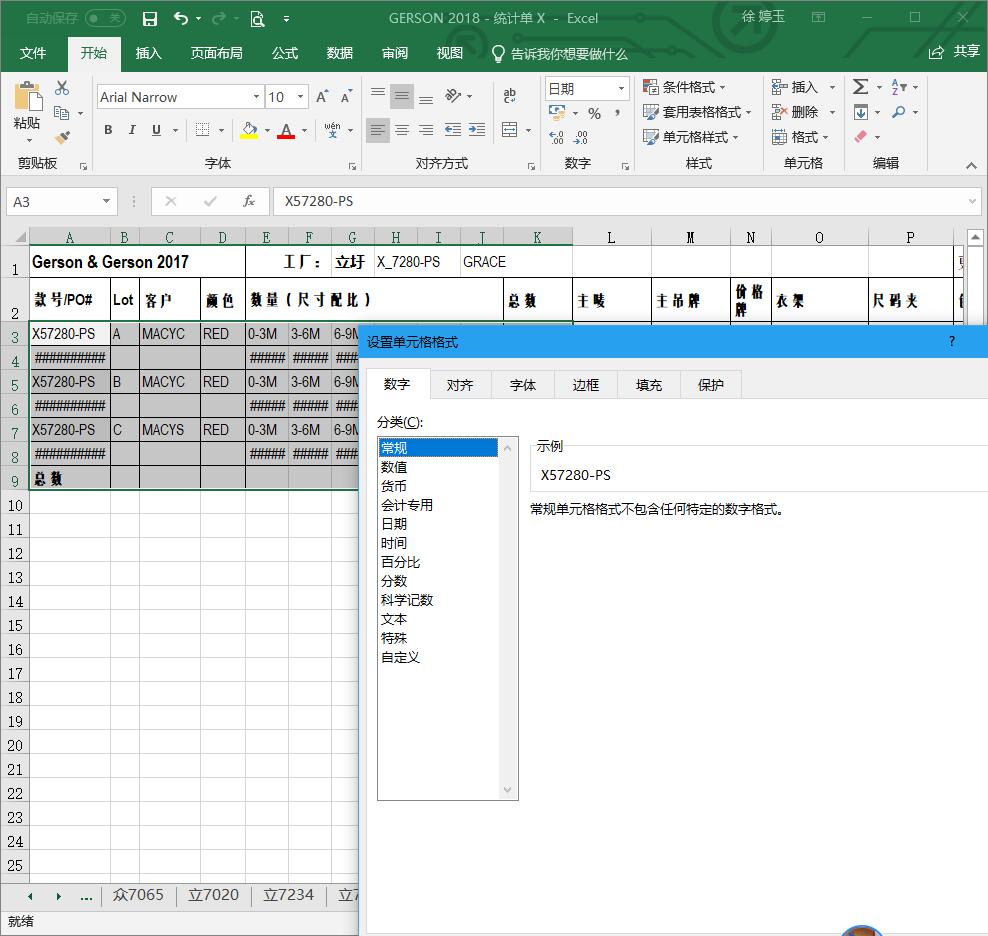Open the 填充 tab in format dialog

tap(648, 385)
